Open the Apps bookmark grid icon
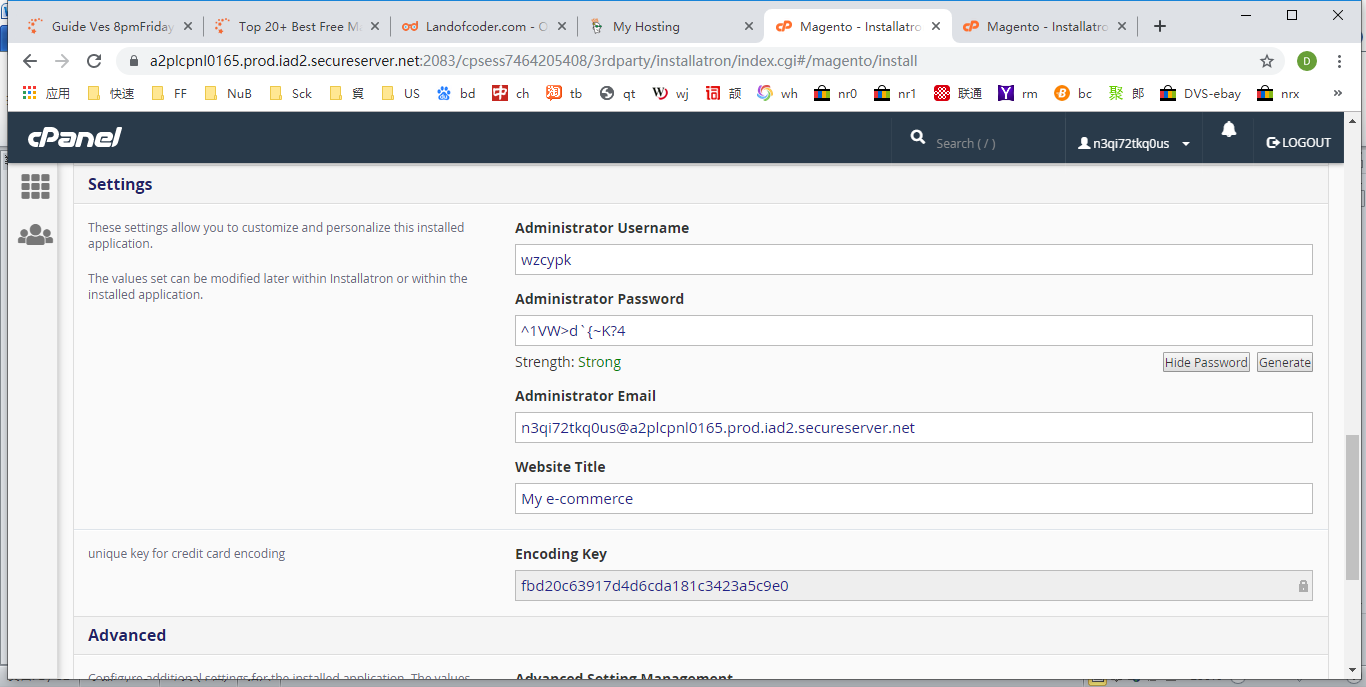Screen dimensions: 1366x687 tap(30, 93)
